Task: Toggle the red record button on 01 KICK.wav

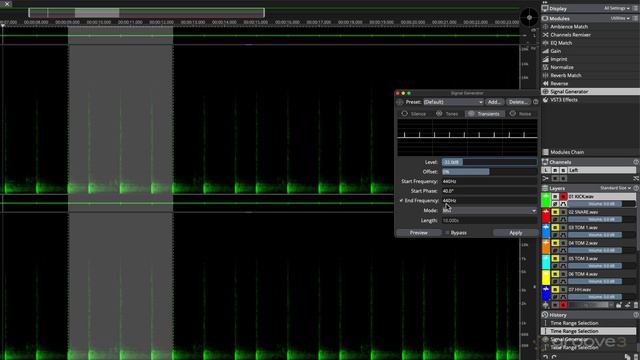Action: pyautogui.click(x=563, y=197)
